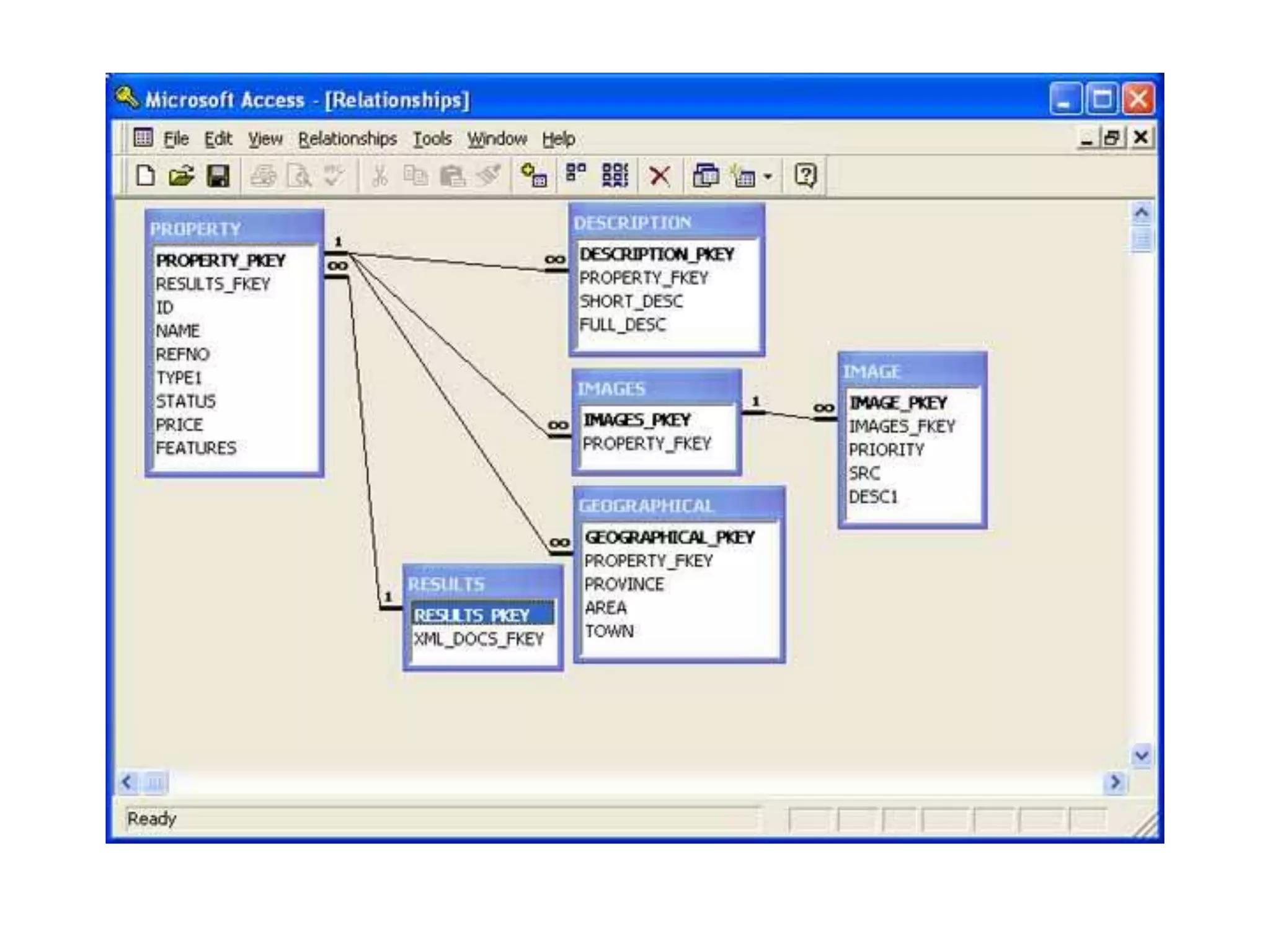Restore the inner Relationships document window

pos(1111,138)
